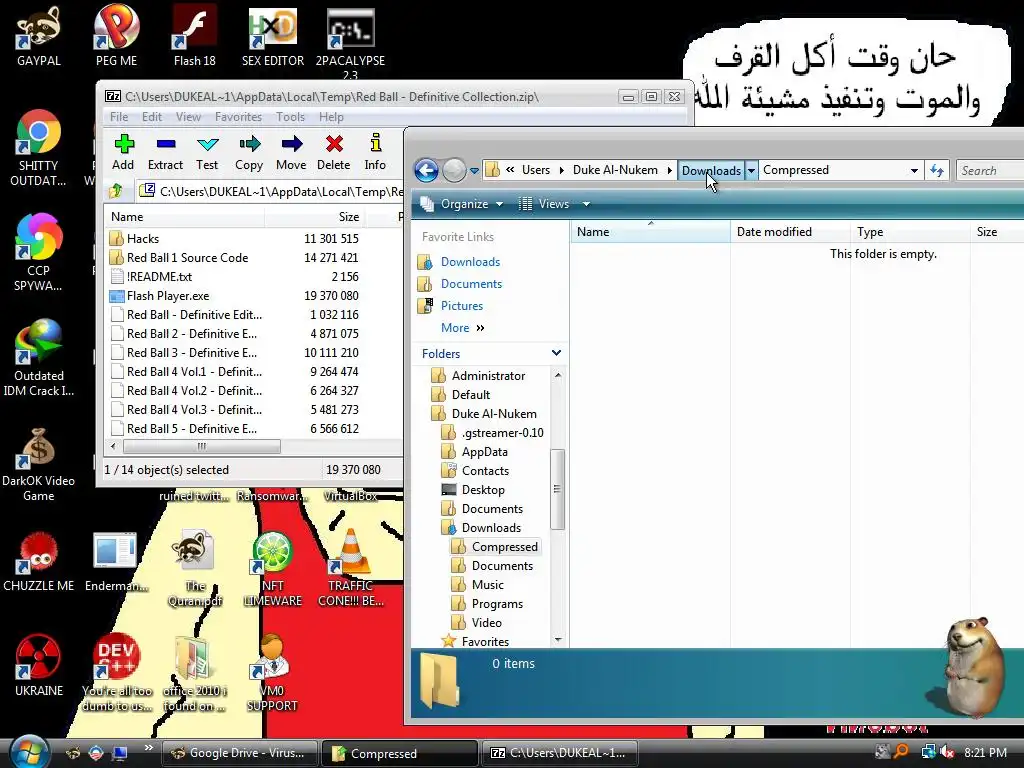Open the HxD SEX EDITOR desktop icon
Image resolution: width=1024 pixels, height=768 pixels.
click(273, 36)
